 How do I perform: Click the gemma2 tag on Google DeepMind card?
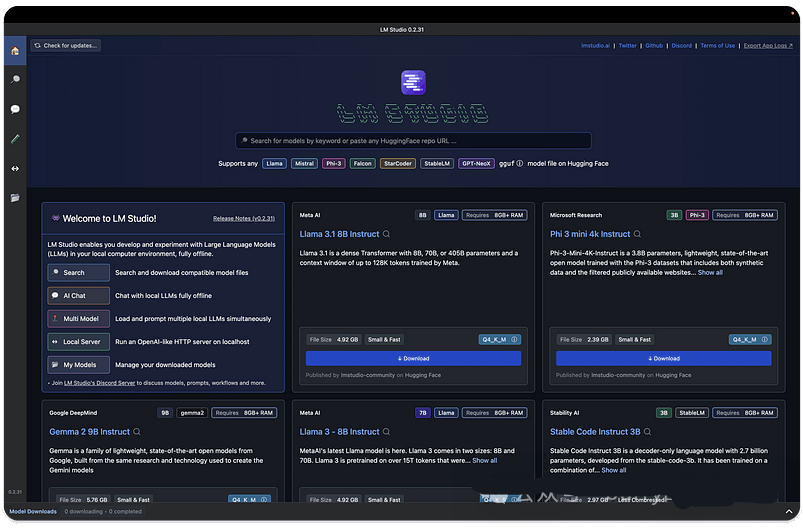192,413
